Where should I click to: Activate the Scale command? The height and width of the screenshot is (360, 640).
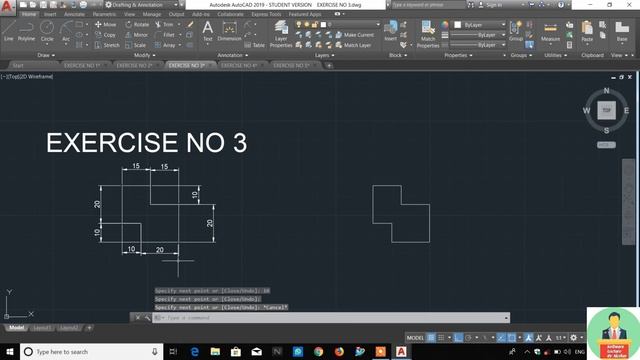click(x=136, y=45)
